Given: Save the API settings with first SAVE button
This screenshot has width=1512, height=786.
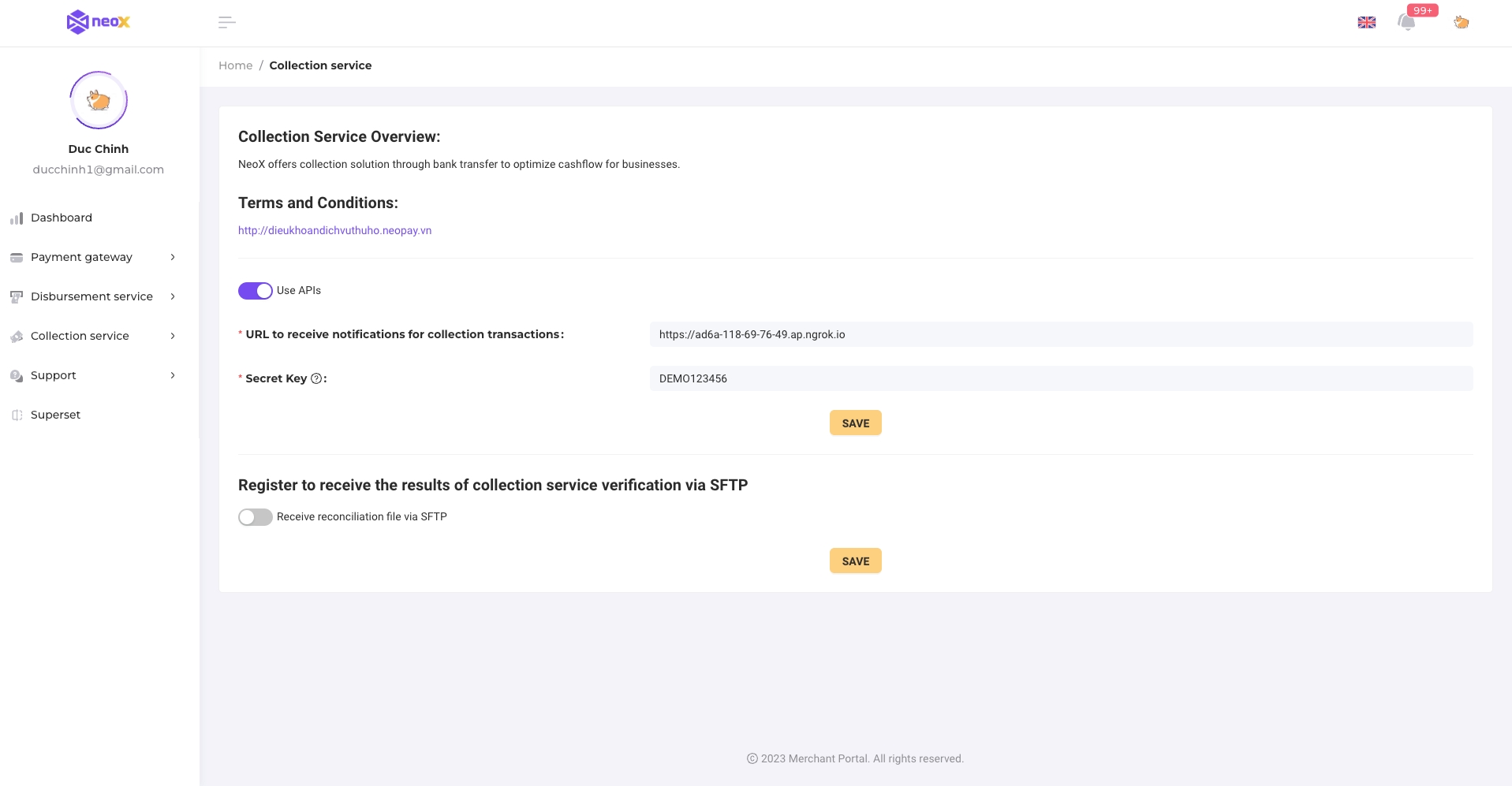Looking at the screenshot, I should click(855, 423).
